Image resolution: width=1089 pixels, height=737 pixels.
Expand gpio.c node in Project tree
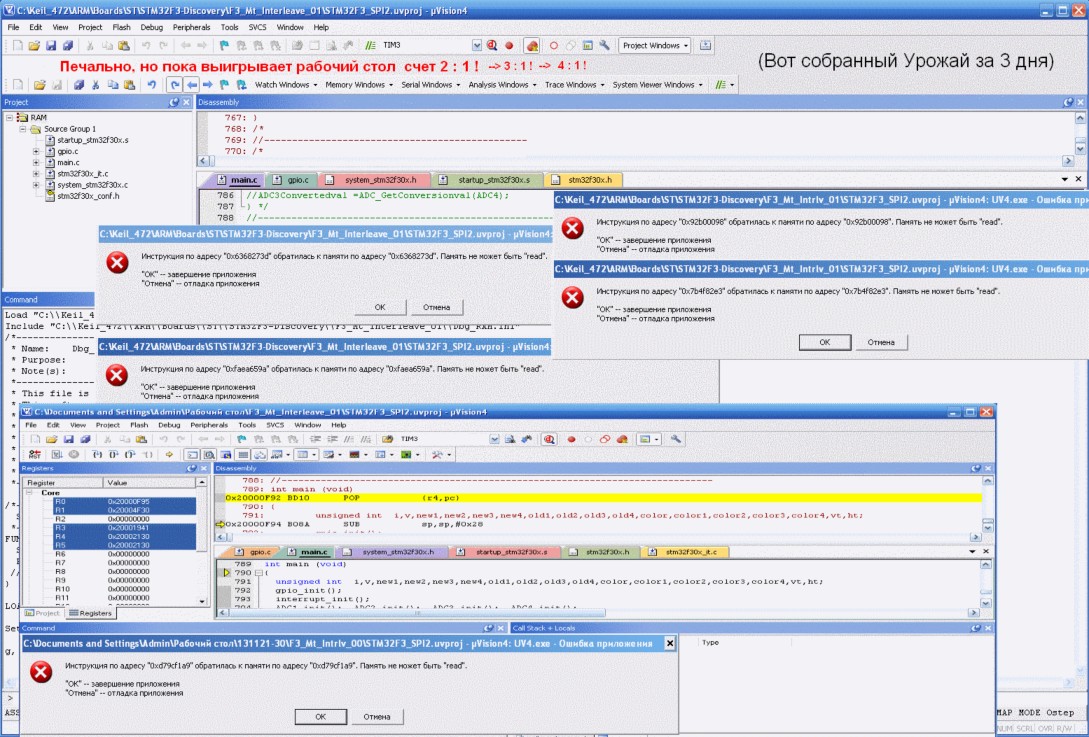36,151
